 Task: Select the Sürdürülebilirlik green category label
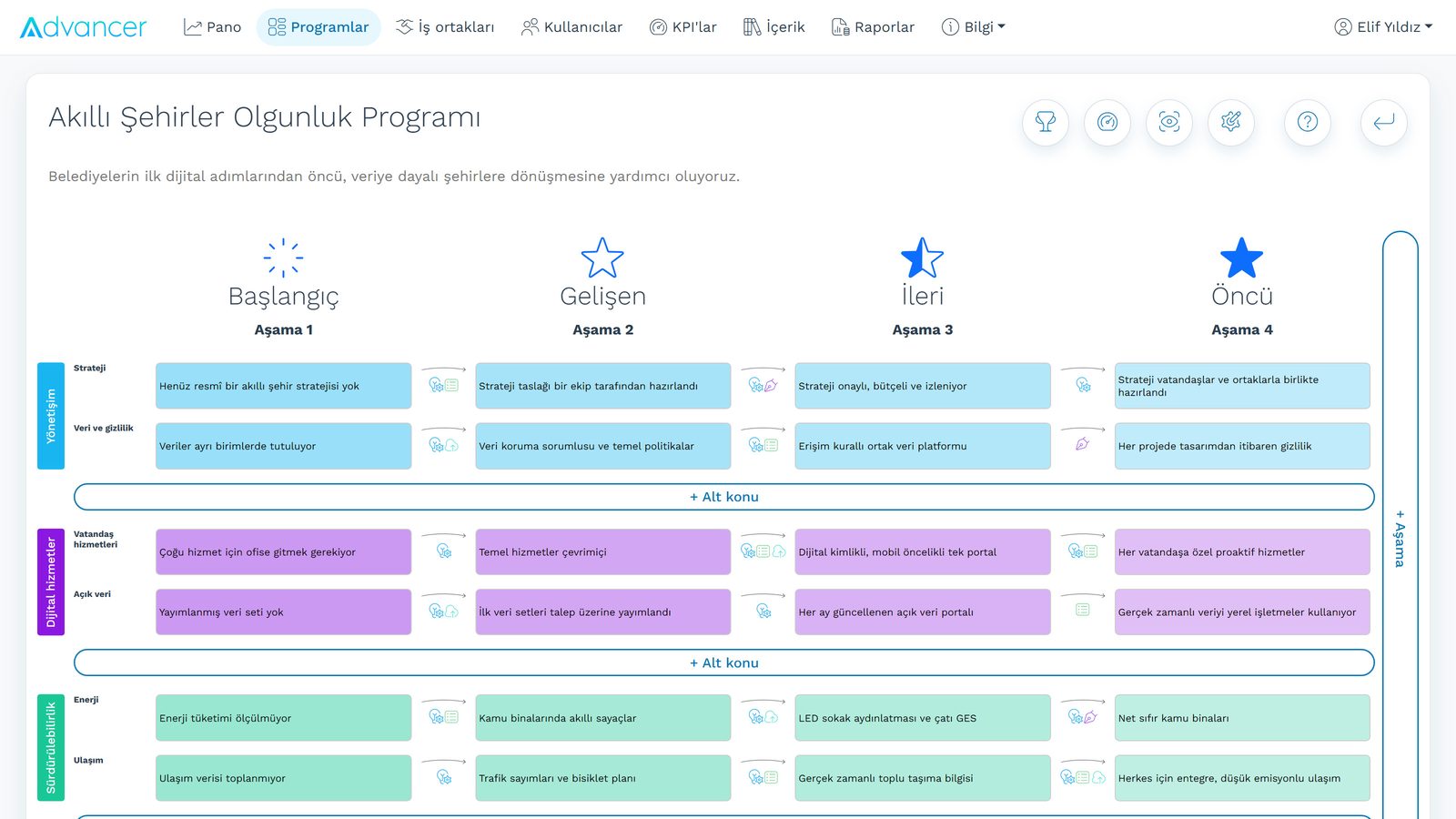51,747
